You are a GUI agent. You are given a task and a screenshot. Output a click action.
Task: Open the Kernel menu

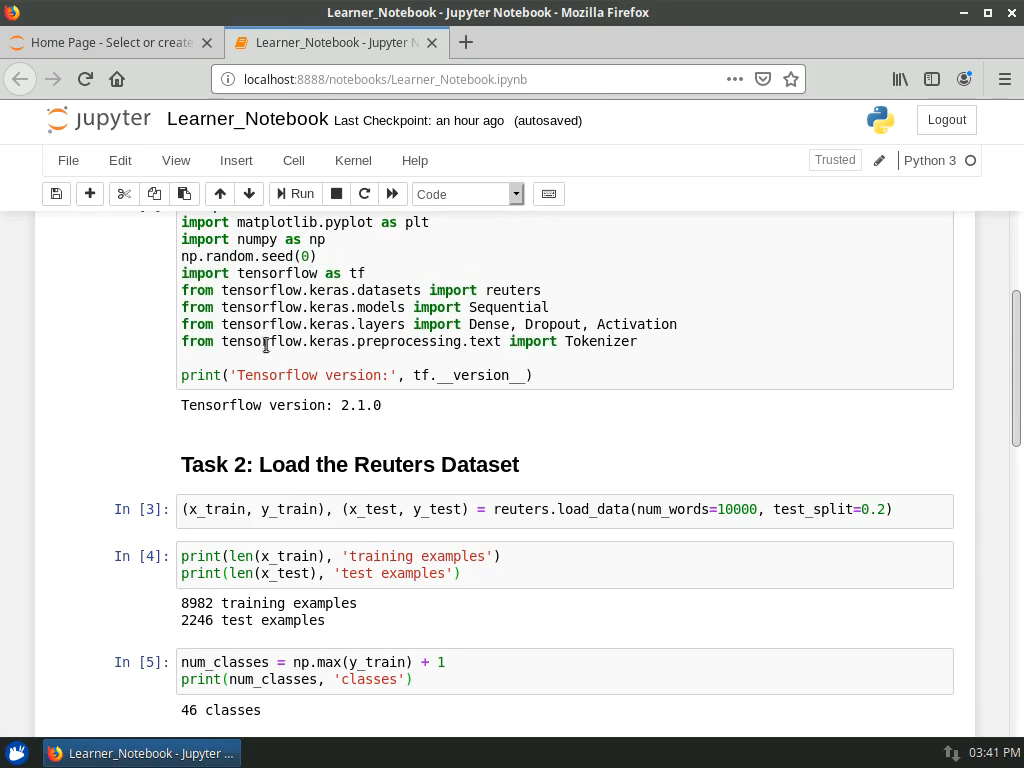[353, 160]
